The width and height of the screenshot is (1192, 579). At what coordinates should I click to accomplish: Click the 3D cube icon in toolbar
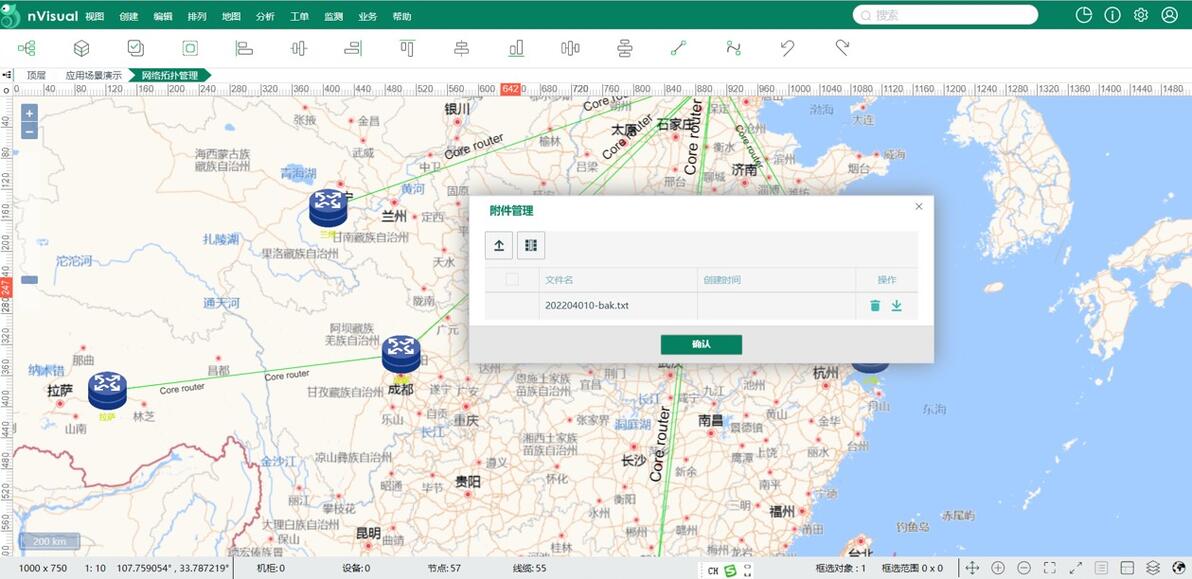click(x=82, y=48)
